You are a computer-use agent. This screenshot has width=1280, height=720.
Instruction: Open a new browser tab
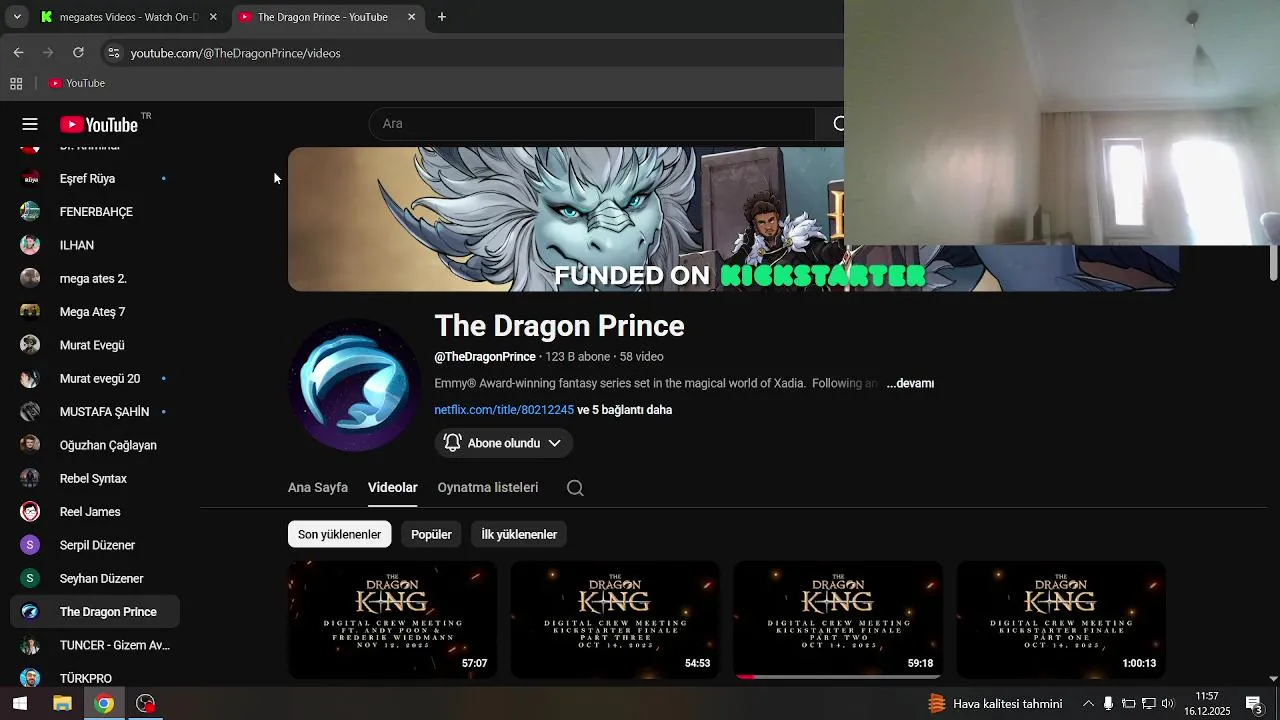pos(442,17)
